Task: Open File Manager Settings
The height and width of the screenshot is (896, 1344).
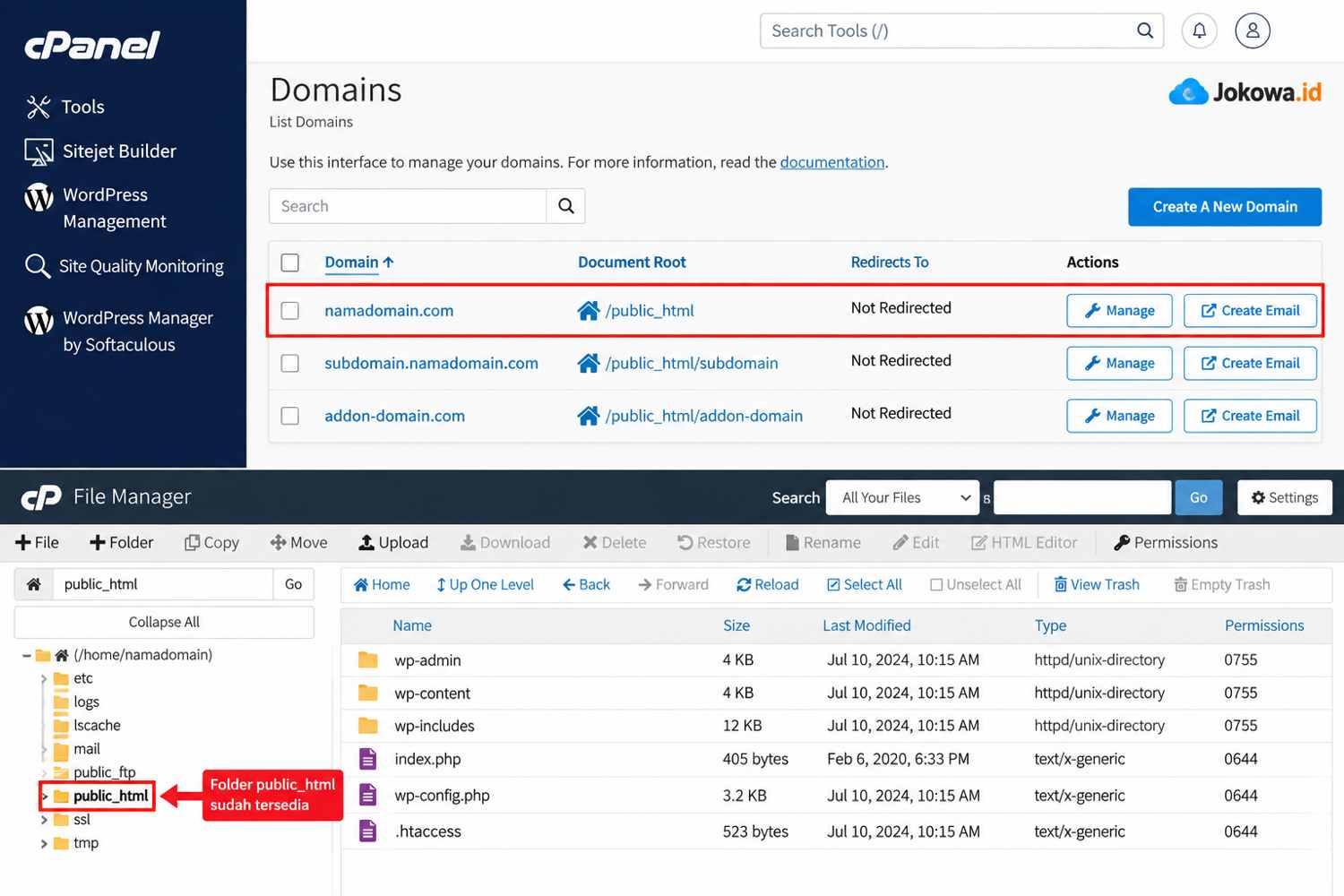Action: point(1285,497)
